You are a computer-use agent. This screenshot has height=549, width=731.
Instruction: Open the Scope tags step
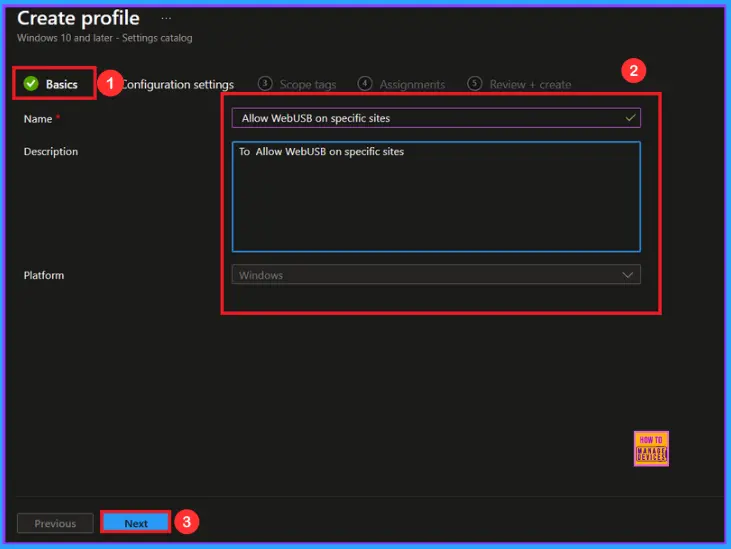[308, 84]
